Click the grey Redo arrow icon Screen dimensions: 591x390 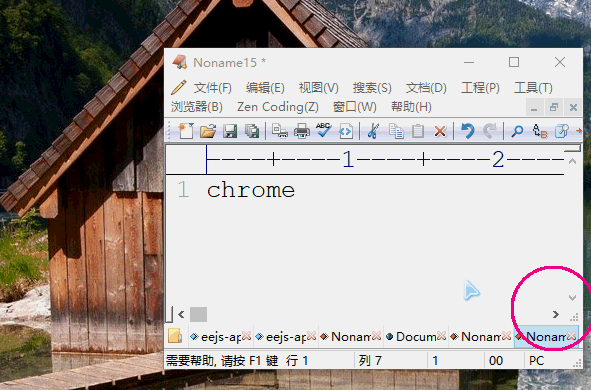pos(490,131)
